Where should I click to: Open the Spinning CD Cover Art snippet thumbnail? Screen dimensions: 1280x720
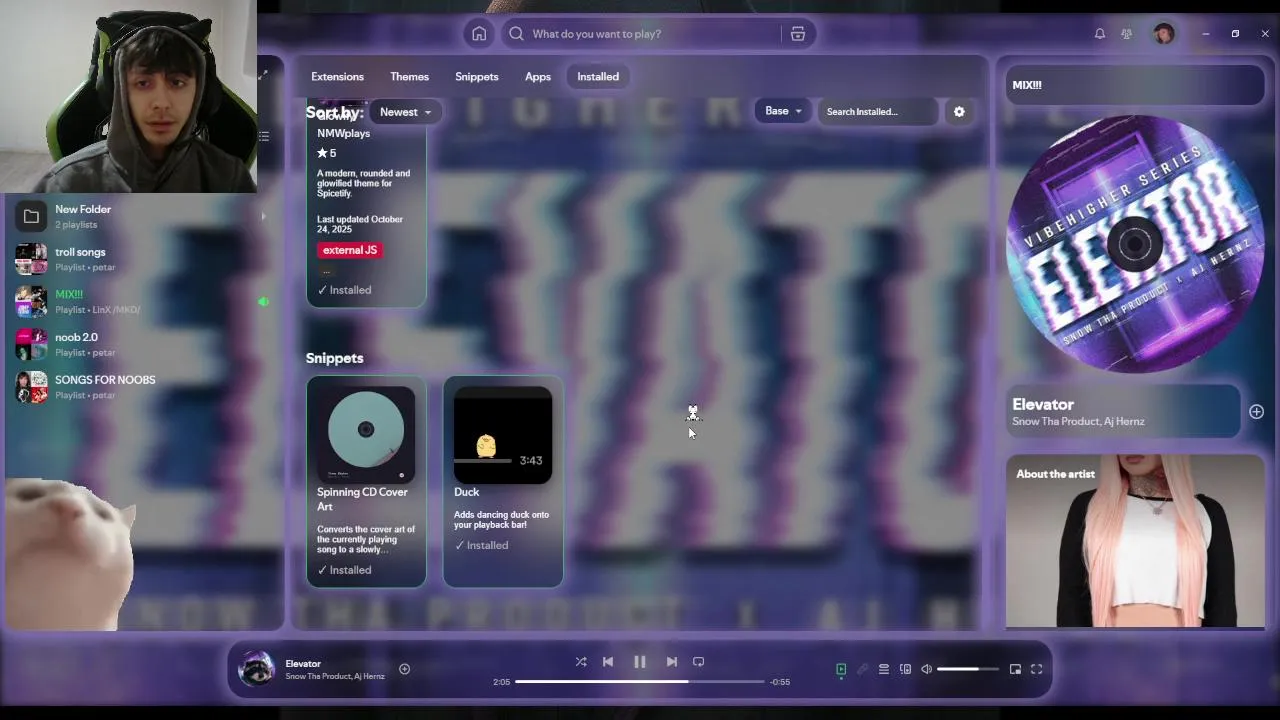click(366, 433)
